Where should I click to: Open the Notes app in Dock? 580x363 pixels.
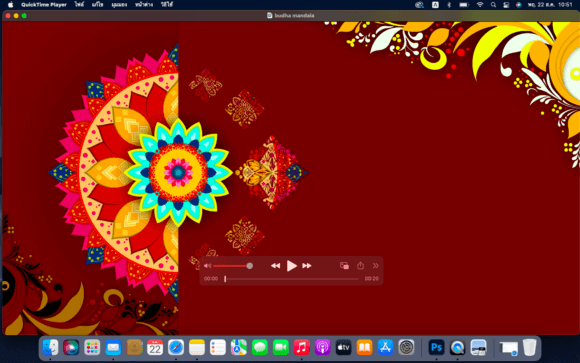pos(197,347)
